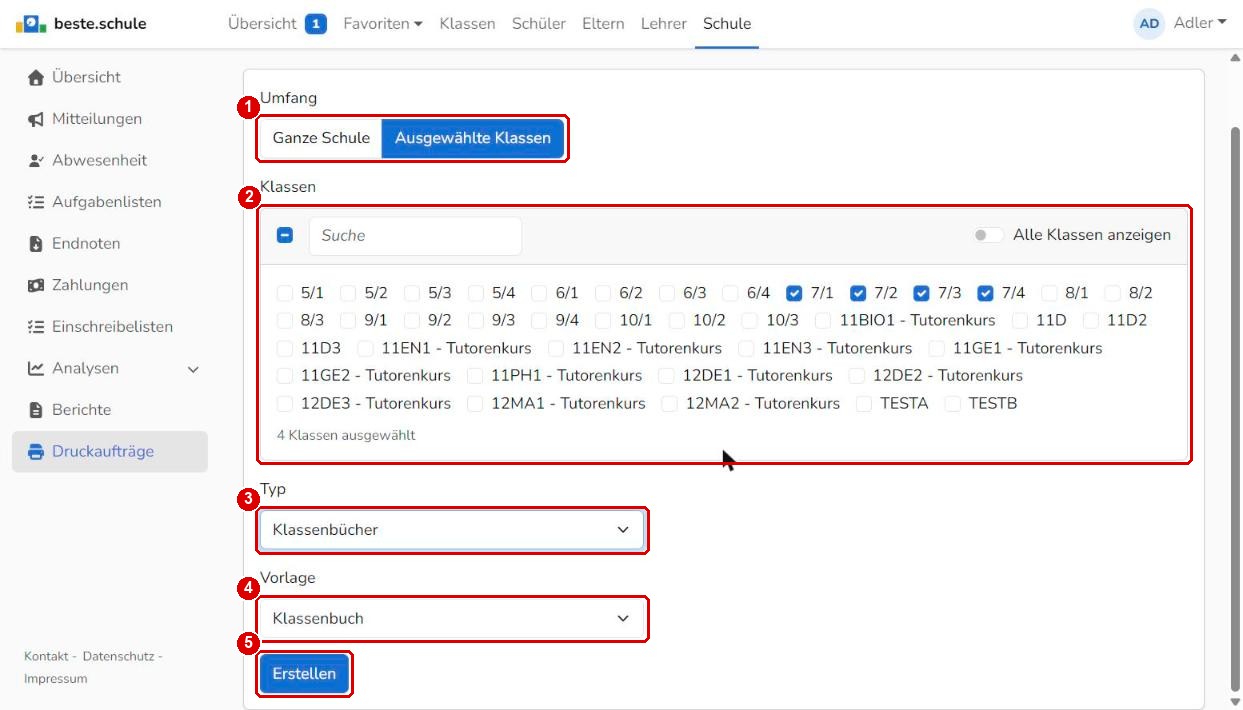Click the Analysen chart icon
This screenshot has height=710, width=1243.
tap(36, 369)
